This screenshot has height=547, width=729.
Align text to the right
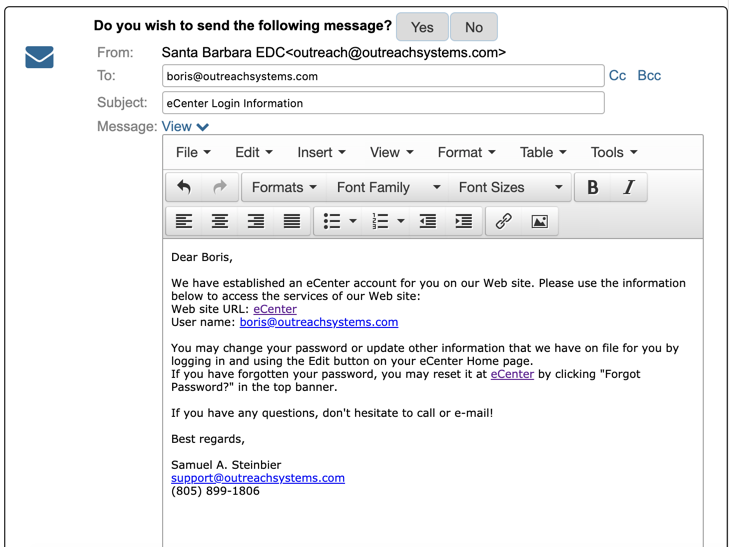(256, 221)
